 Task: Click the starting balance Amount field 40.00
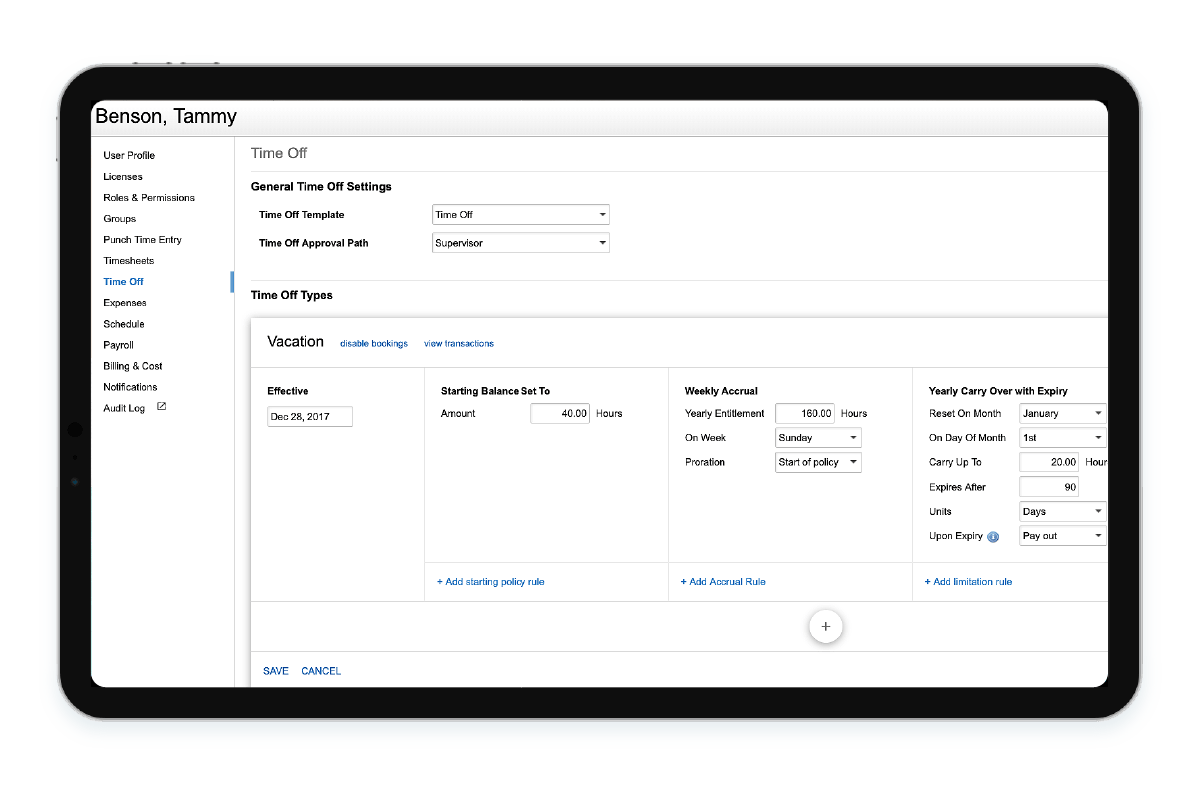coord(560,413)
